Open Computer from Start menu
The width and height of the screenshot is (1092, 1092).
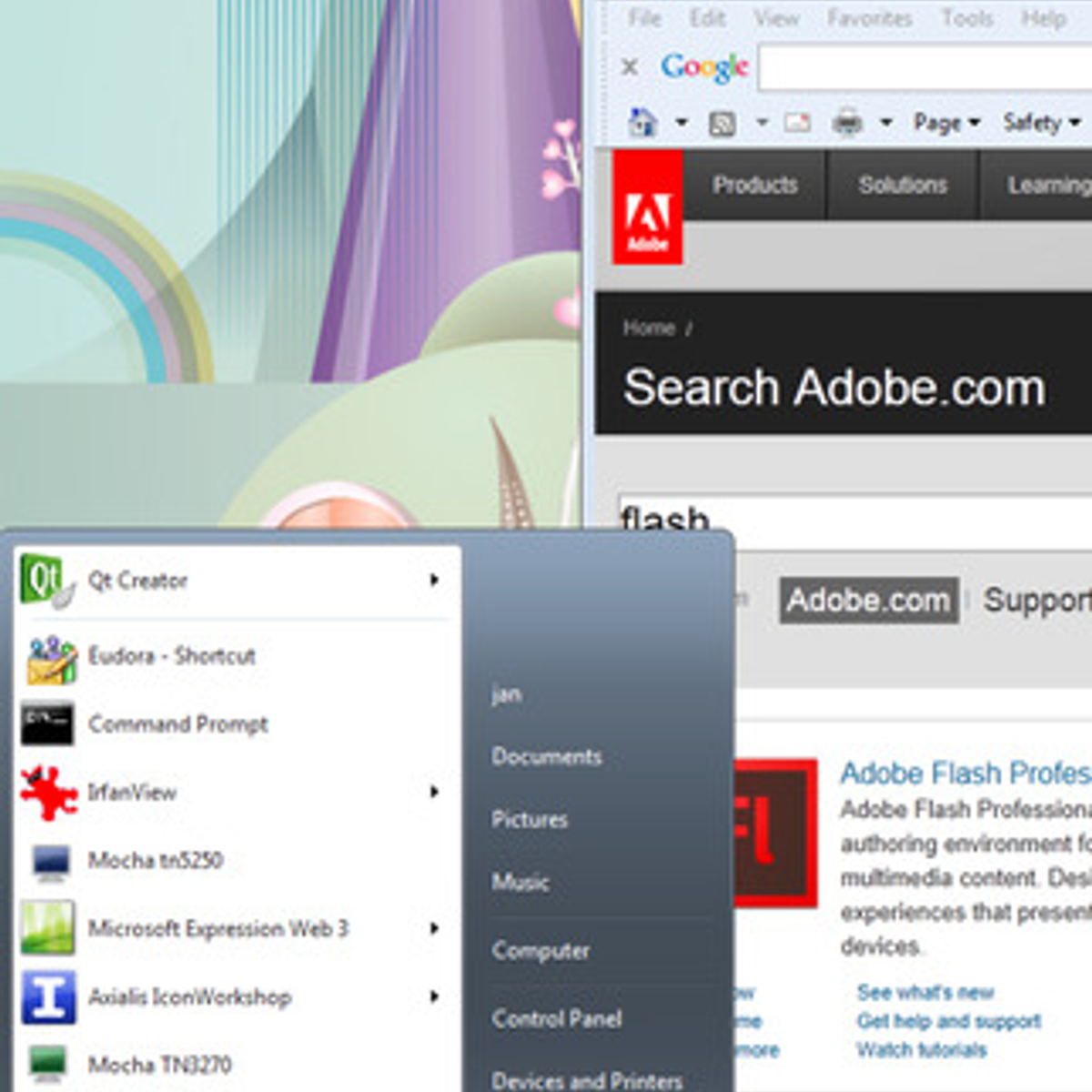click(x=541, y=951)
